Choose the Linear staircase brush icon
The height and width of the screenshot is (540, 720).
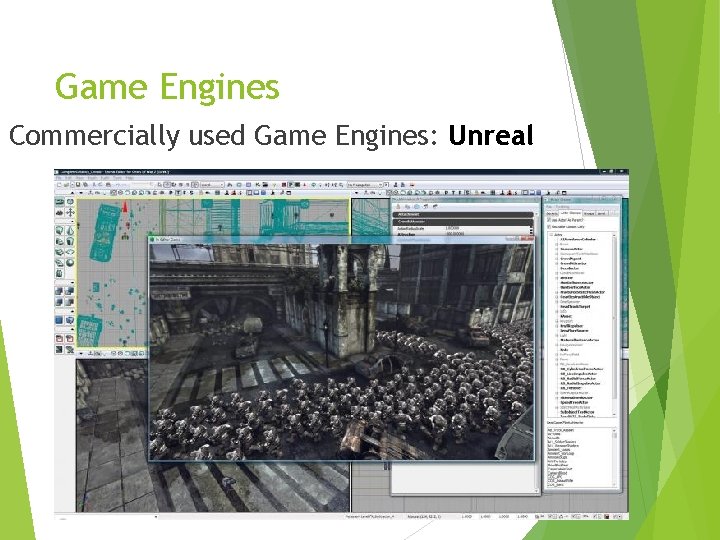click(x=60, y=252)
